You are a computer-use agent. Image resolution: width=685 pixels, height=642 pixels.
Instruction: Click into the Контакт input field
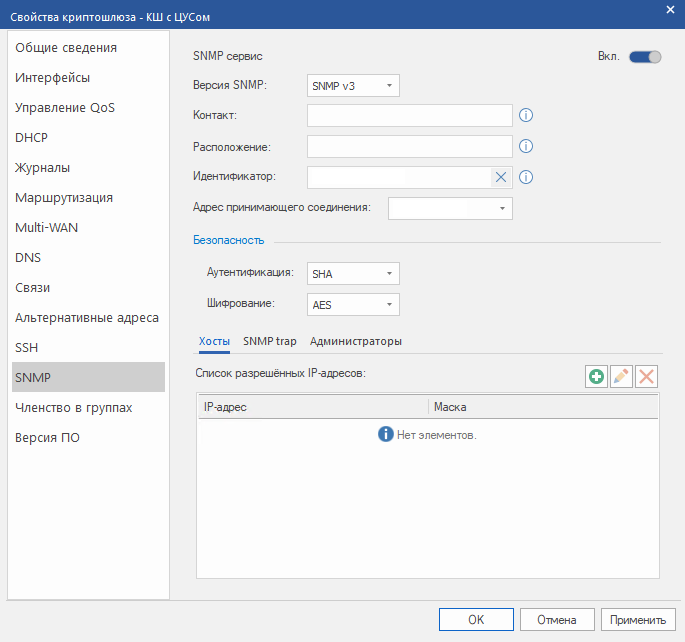tap(409, 116)
